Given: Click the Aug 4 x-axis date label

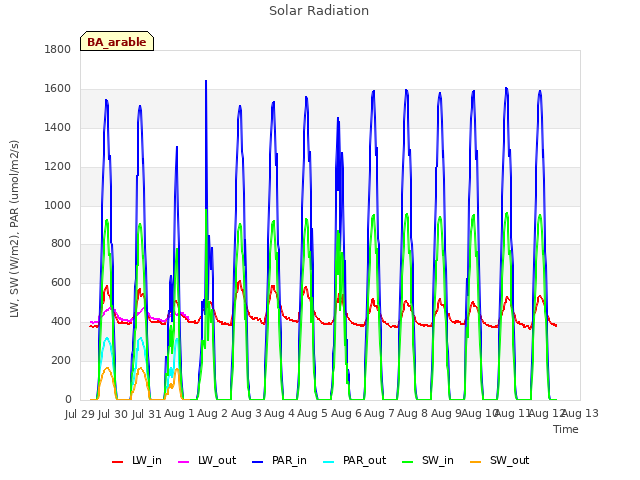Looking at the screenshot, I should coord(279,413).
